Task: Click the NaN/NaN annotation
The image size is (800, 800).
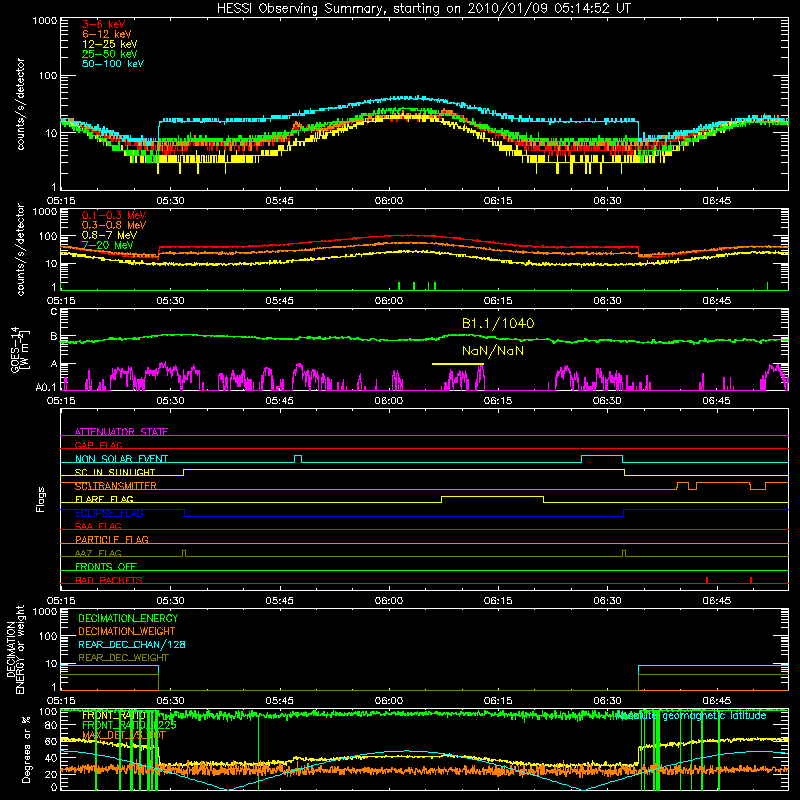Action: click(x=493, y=351)
